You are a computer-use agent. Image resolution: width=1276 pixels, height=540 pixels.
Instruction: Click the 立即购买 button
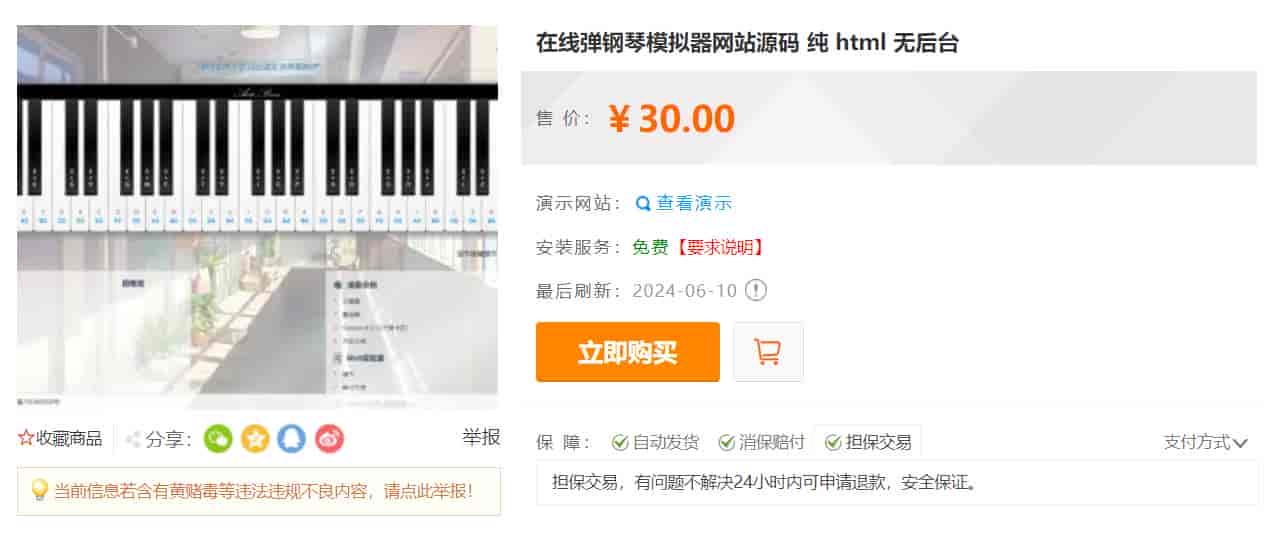[628, 352]
